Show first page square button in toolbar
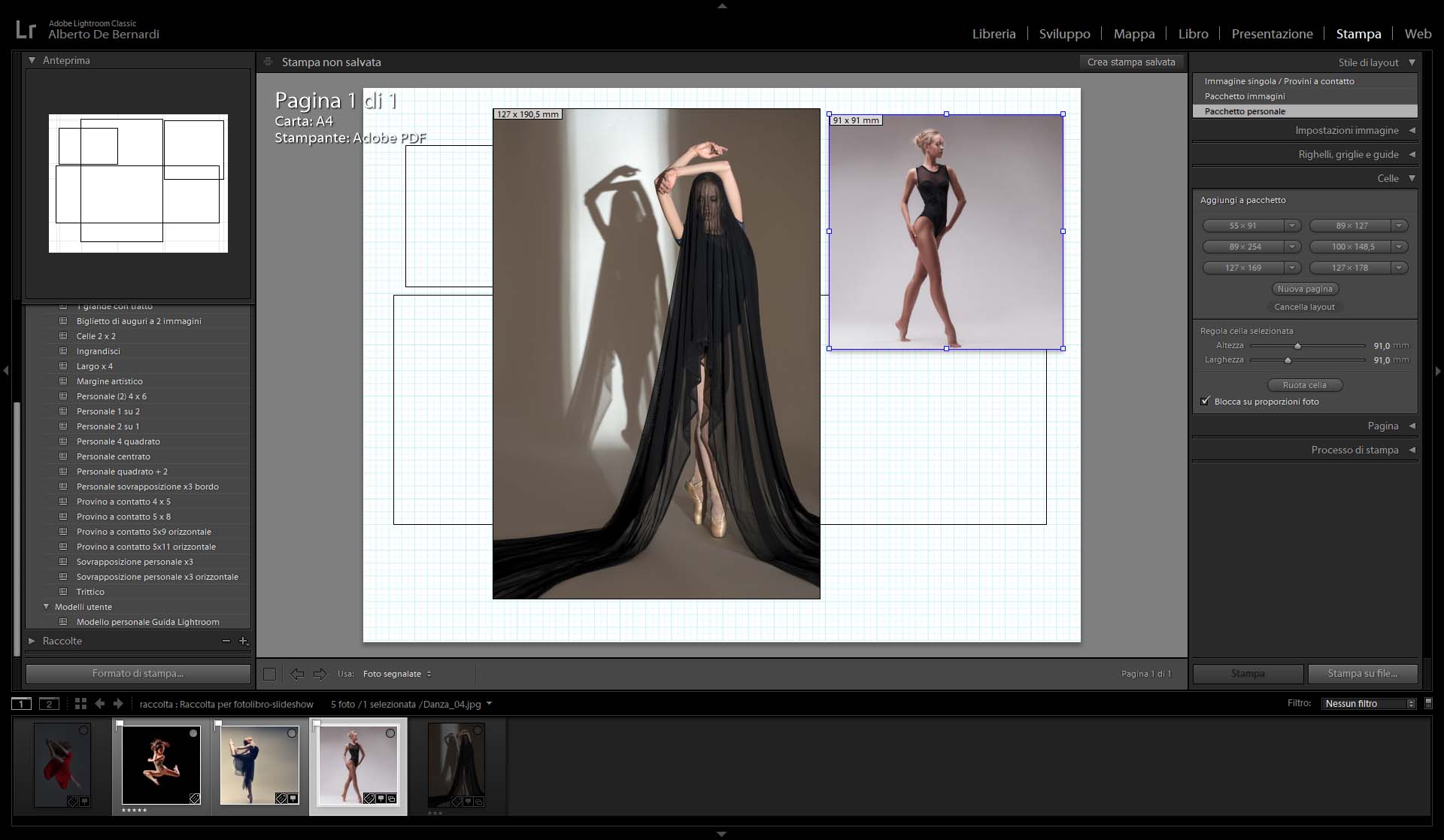The image size is (1444, 840). [269, 674]
